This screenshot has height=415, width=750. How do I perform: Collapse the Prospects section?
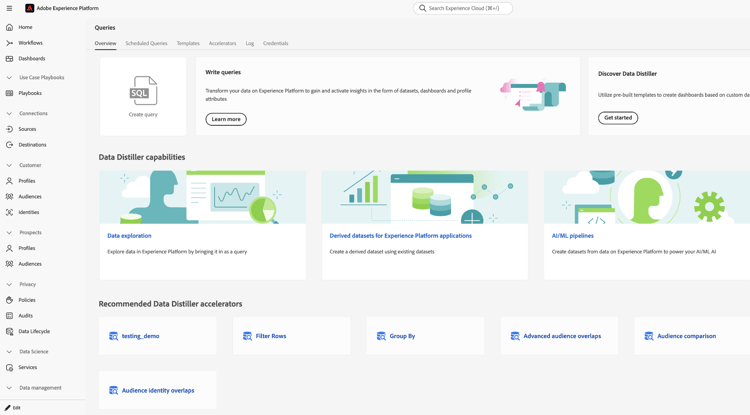tap(9, 233)
